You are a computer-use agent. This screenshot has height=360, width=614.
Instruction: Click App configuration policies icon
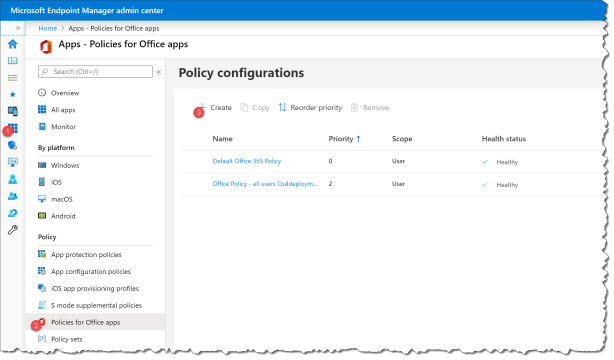pos(42,271)
